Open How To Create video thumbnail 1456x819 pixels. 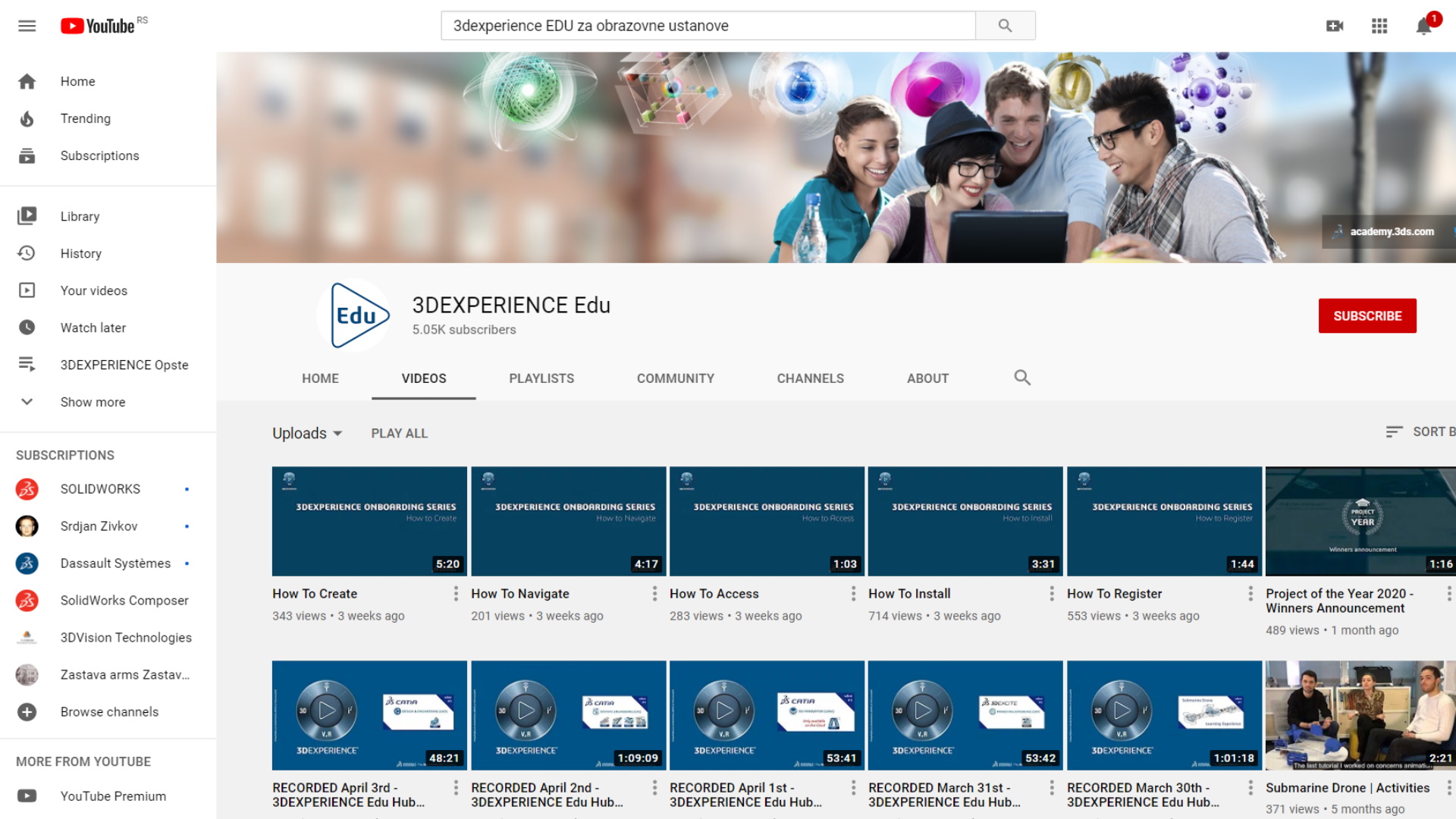tap(369, 522)
